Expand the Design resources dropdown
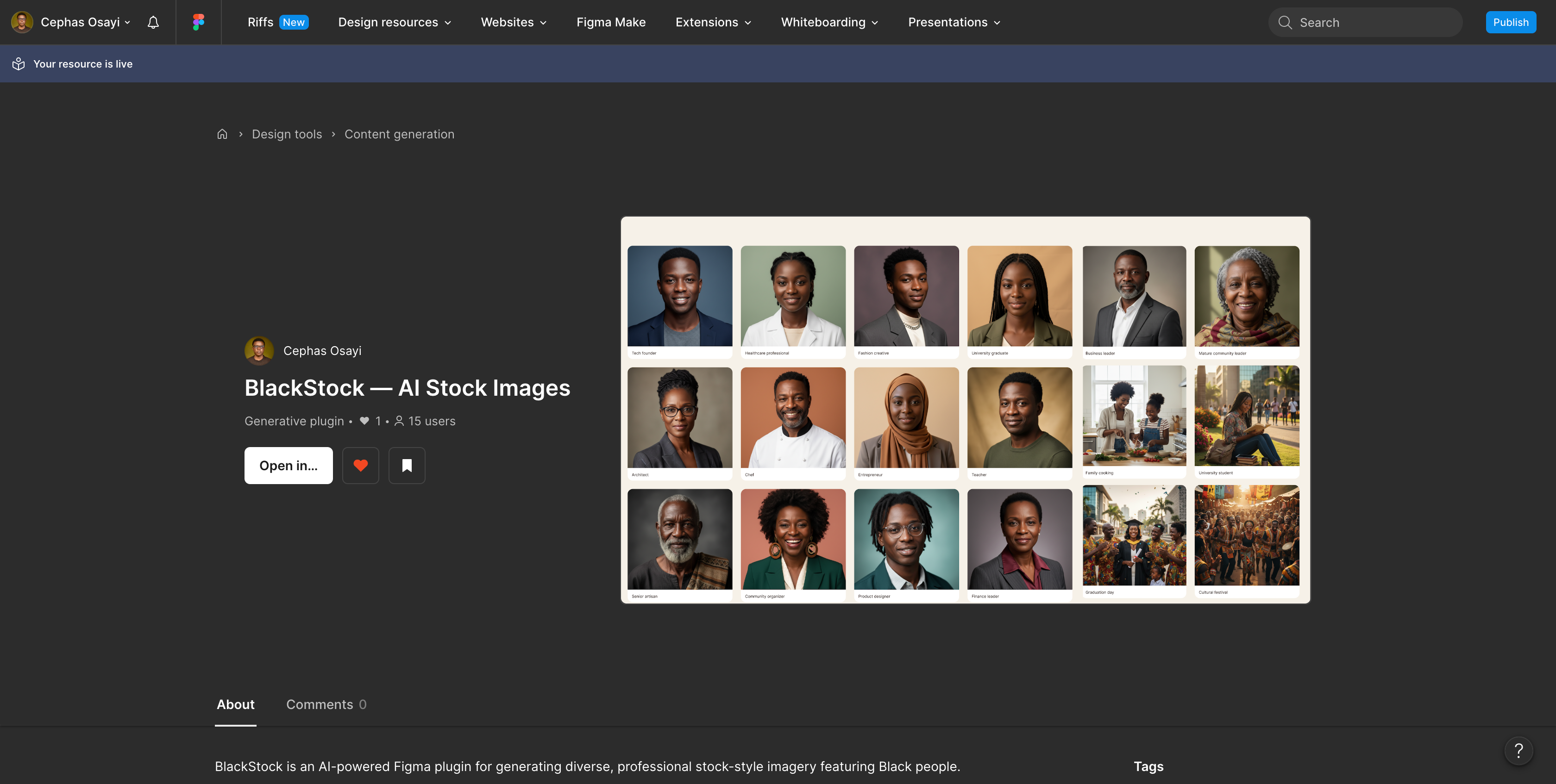Viewport: 1556px width, 784px height. pos(395,22)
